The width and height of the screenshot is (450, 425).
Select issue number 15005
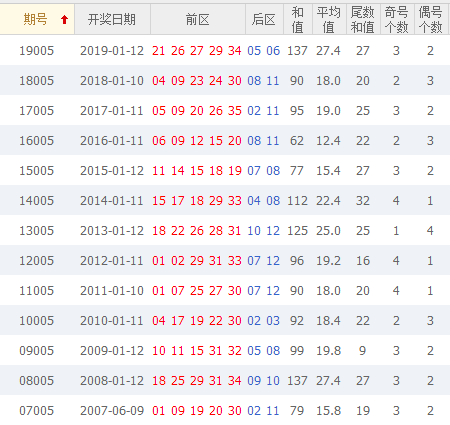pos(36,171)
